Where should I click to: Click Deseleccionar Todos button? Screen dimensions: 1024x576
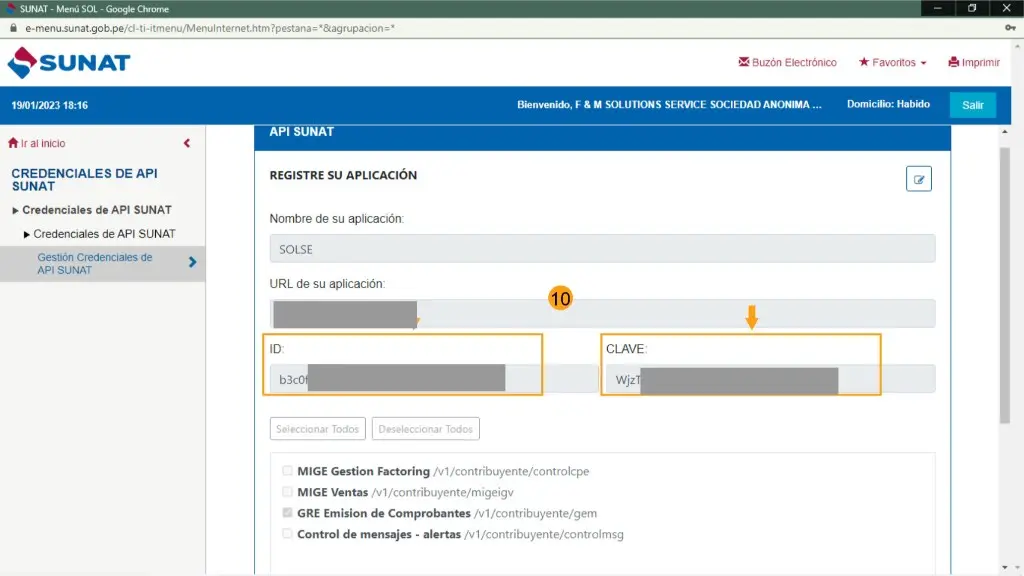click(425, 429)
